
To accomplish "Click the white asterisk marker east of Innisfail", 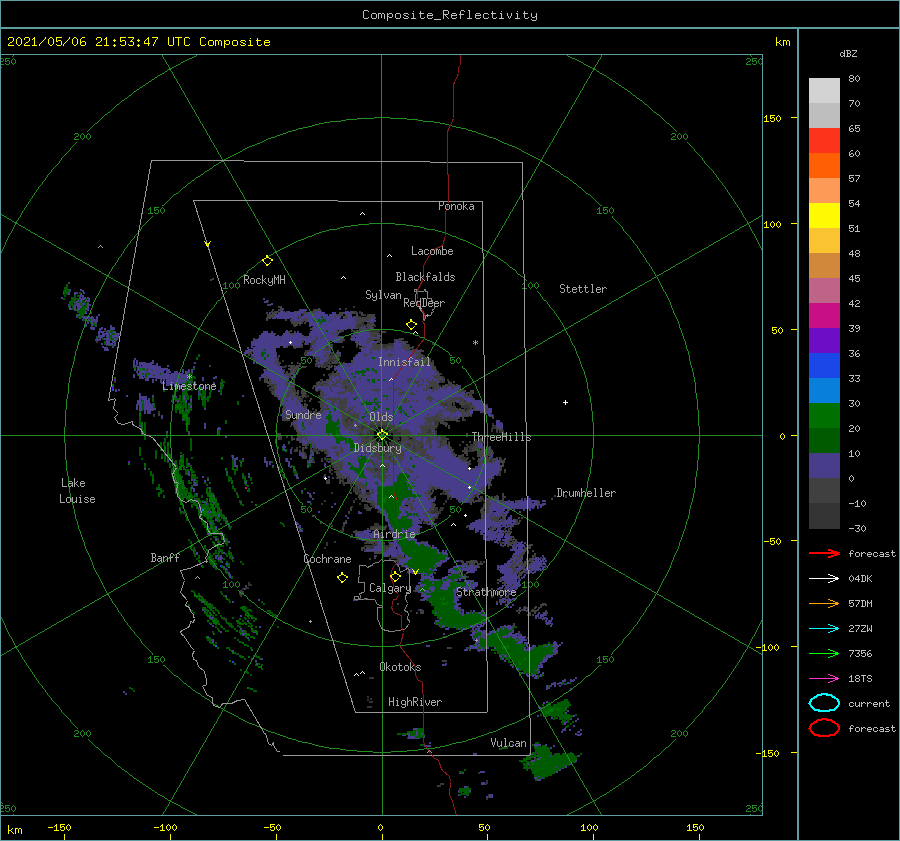I will point(475,343).
